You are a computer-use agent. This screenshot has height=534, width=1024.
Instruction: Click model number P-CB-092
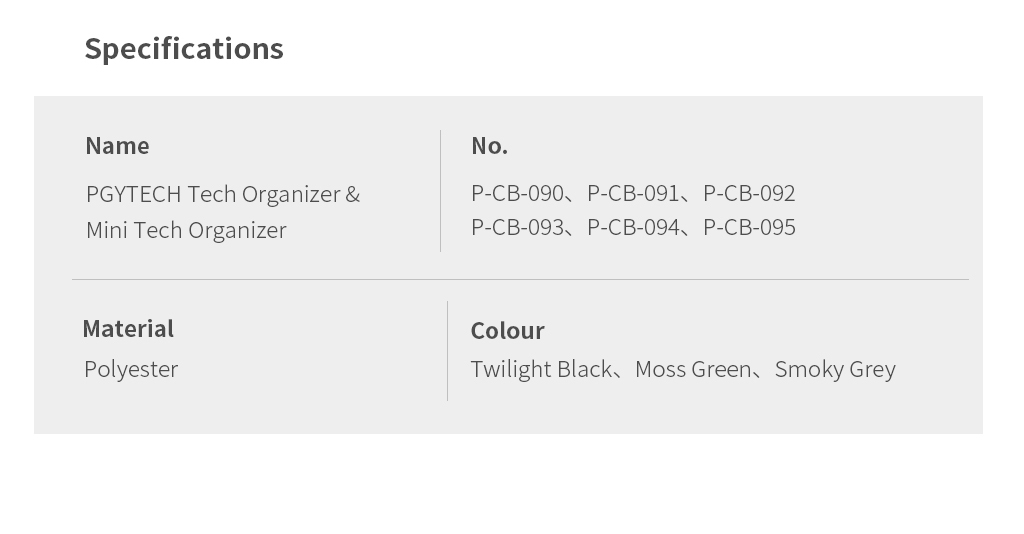click(749, 193)
